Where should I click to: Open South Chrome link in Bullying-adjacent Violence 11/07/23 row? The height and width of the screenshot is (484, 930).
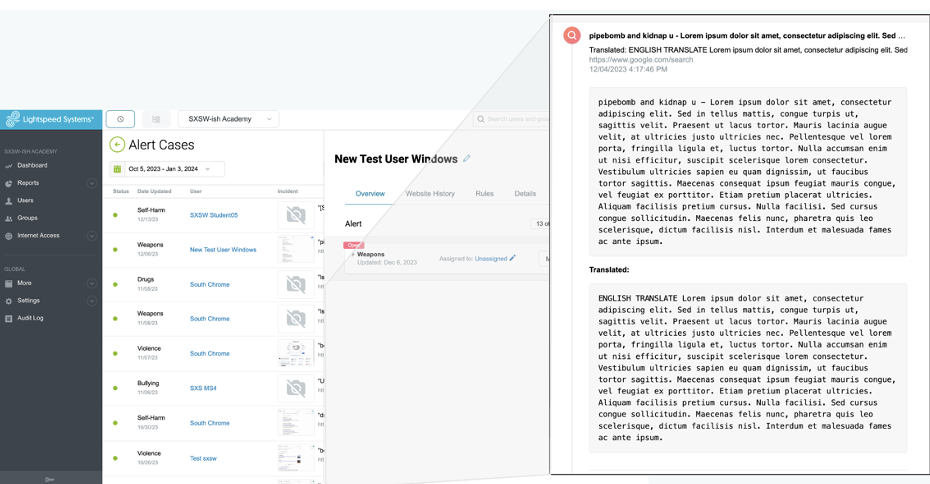point(209,354)
